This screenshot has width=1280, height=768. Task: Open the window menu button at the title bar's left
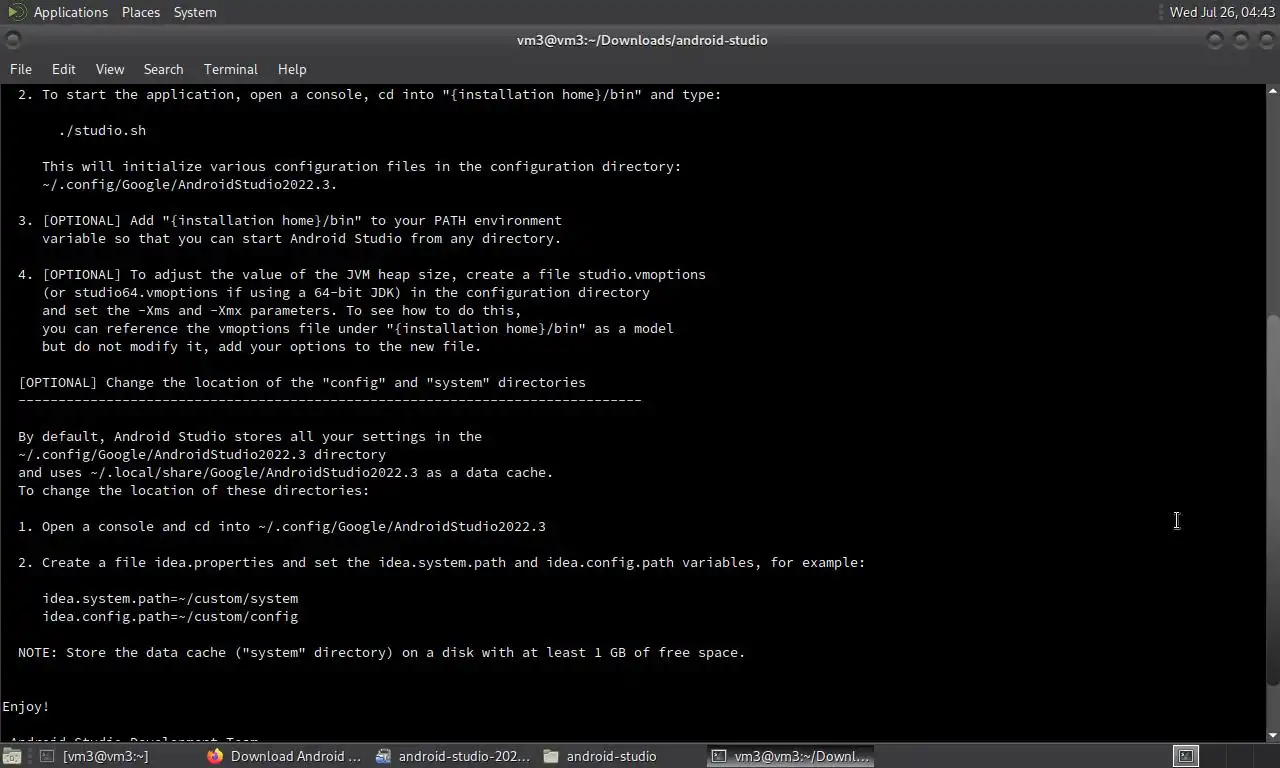[13, 40]
